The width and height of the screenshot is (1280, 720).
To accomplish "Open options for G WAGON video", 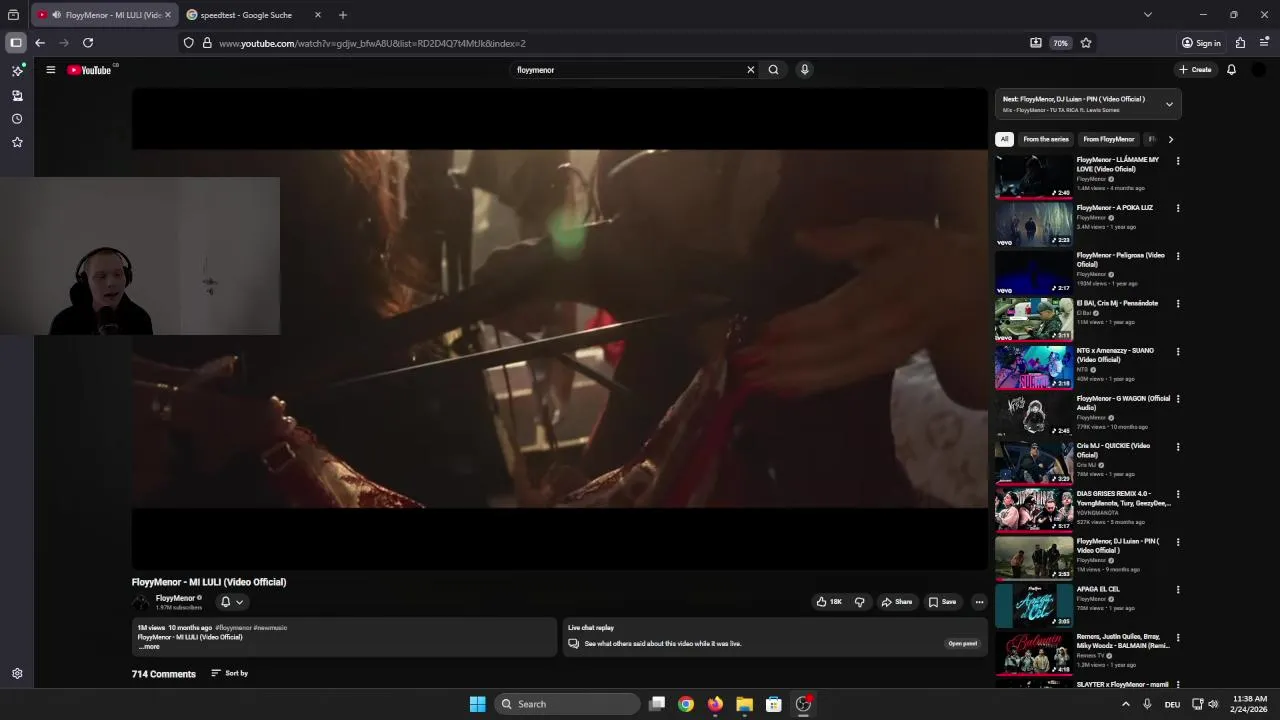I will point(1178,399).
